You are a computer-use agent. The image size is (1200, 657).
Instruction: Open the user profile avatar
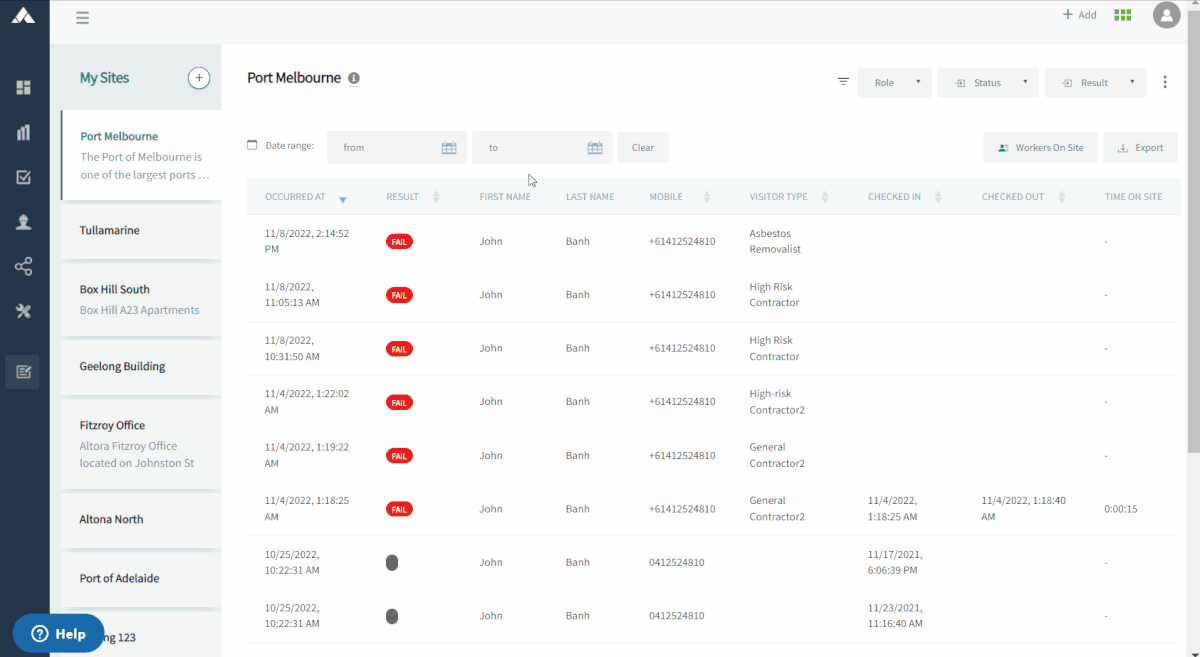(x=1166, y=15)
